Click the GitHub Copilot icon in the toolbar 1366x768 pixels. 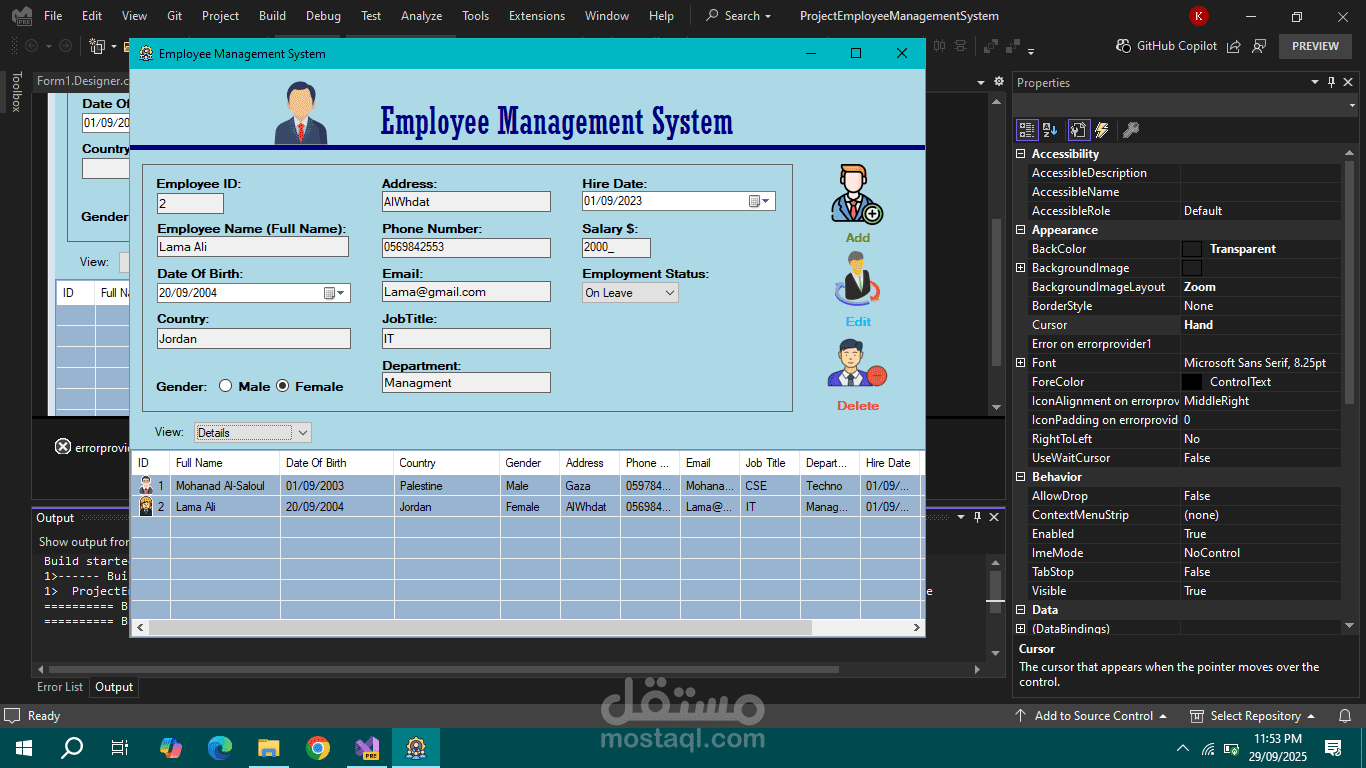1123,45
